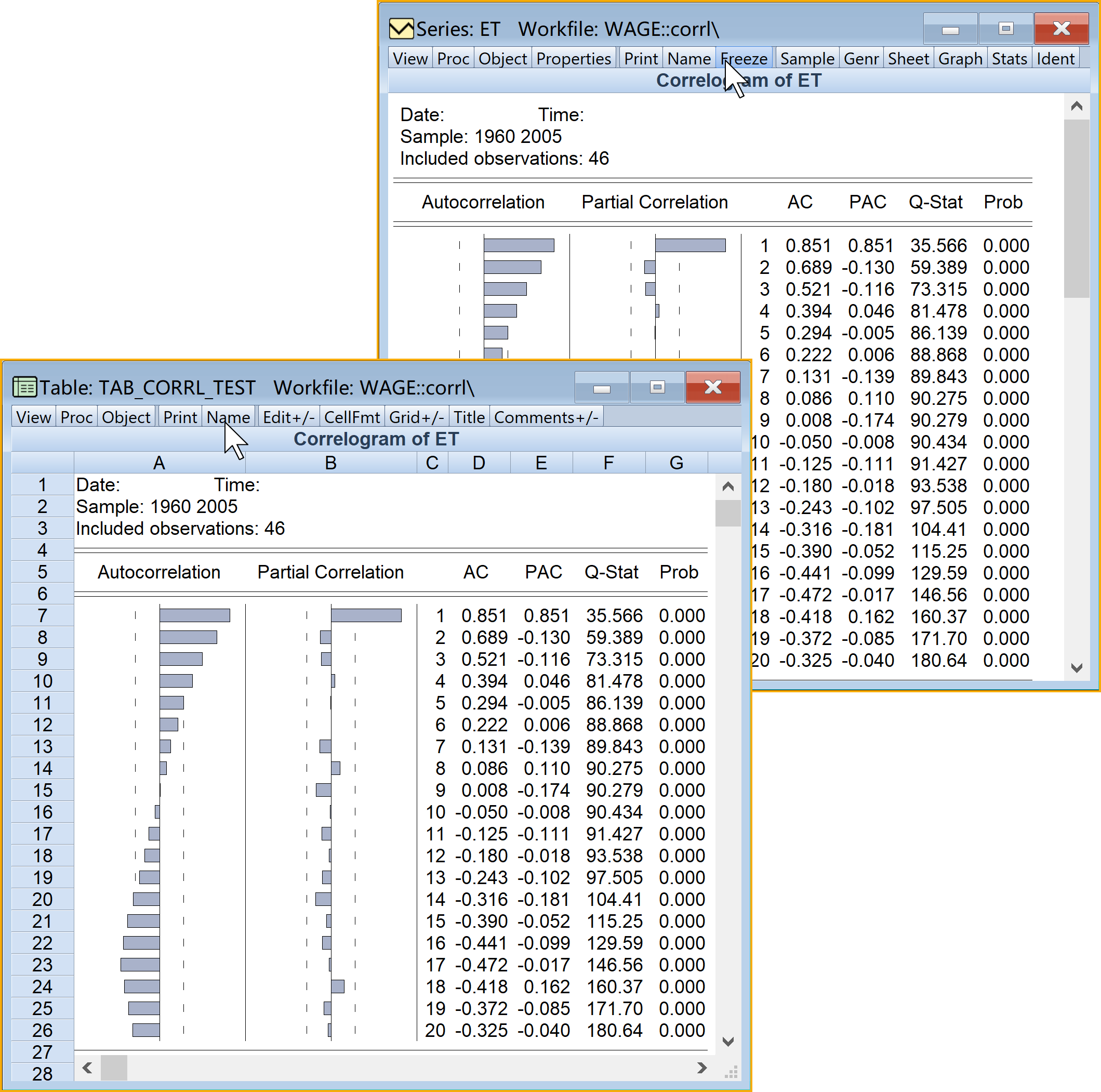Image resolution: width=1101 pixels, height=1092 pixels.
Task: Close the TAB_CORRL_TEST table window
Action: 712,388
